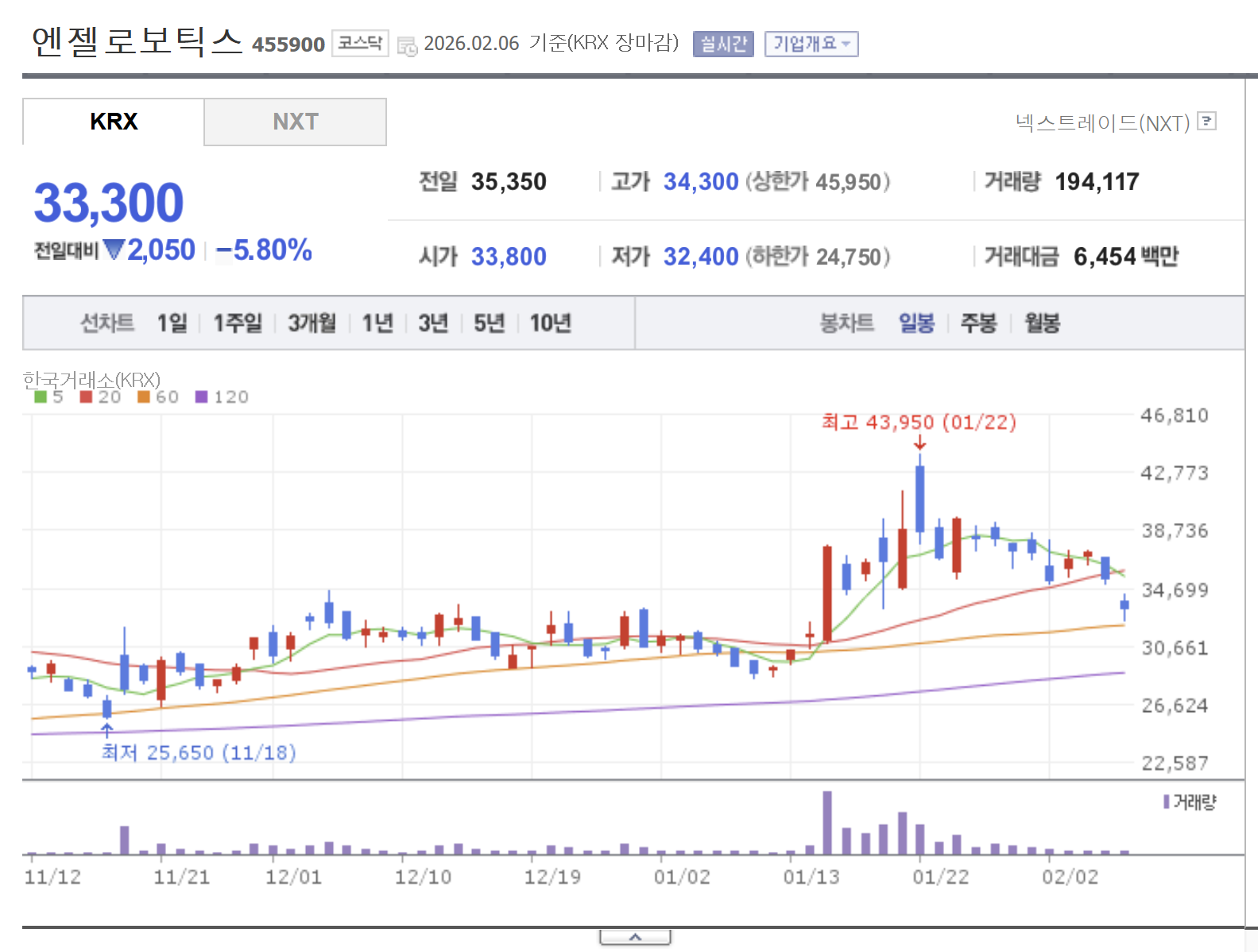The height and width of the screenshot is (952, 1258).
Task: Click the 최저 25,650 (11/18) chart marker
Action: click(199, 753)
